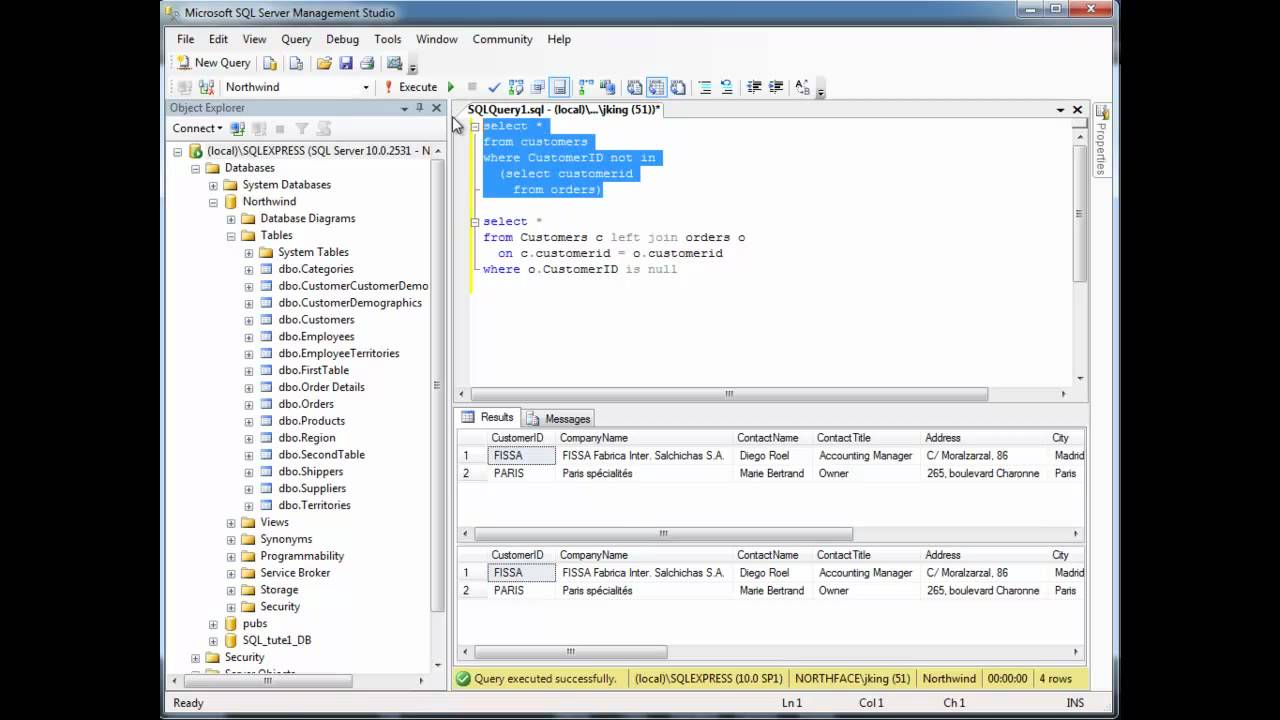Collapse the first select statement outline

[475, 126]
